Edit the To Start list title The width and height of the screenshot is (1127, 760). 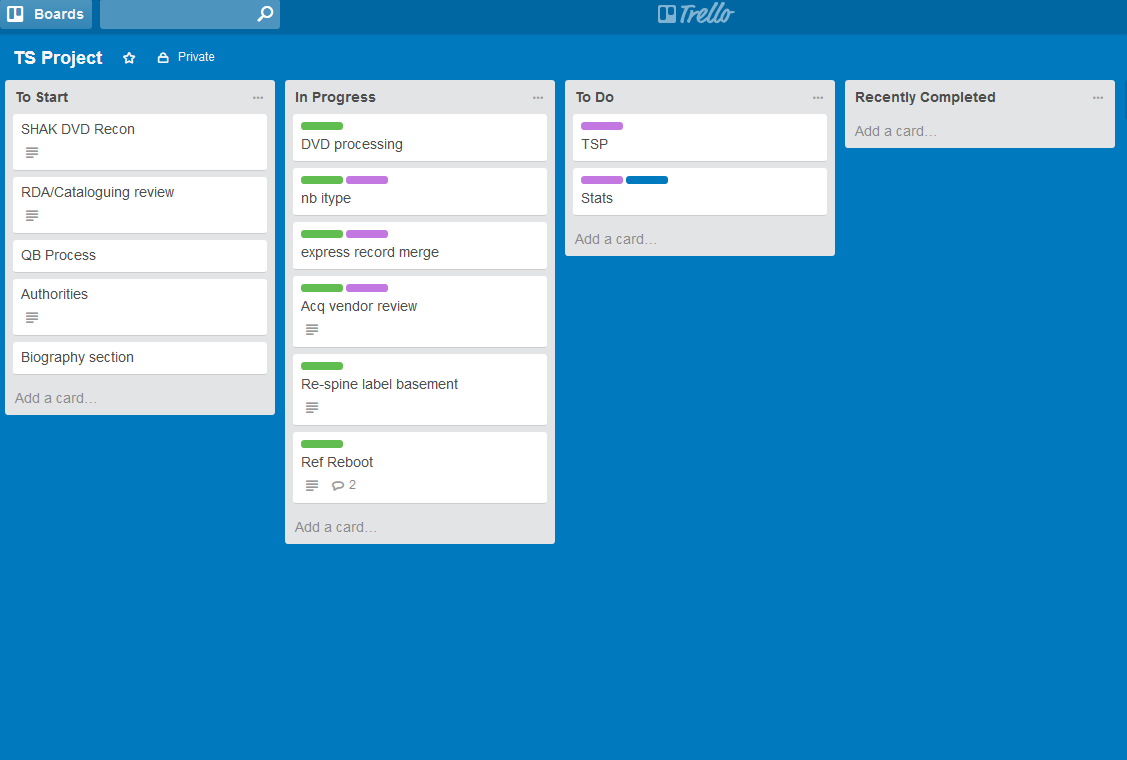pos(42,97)
